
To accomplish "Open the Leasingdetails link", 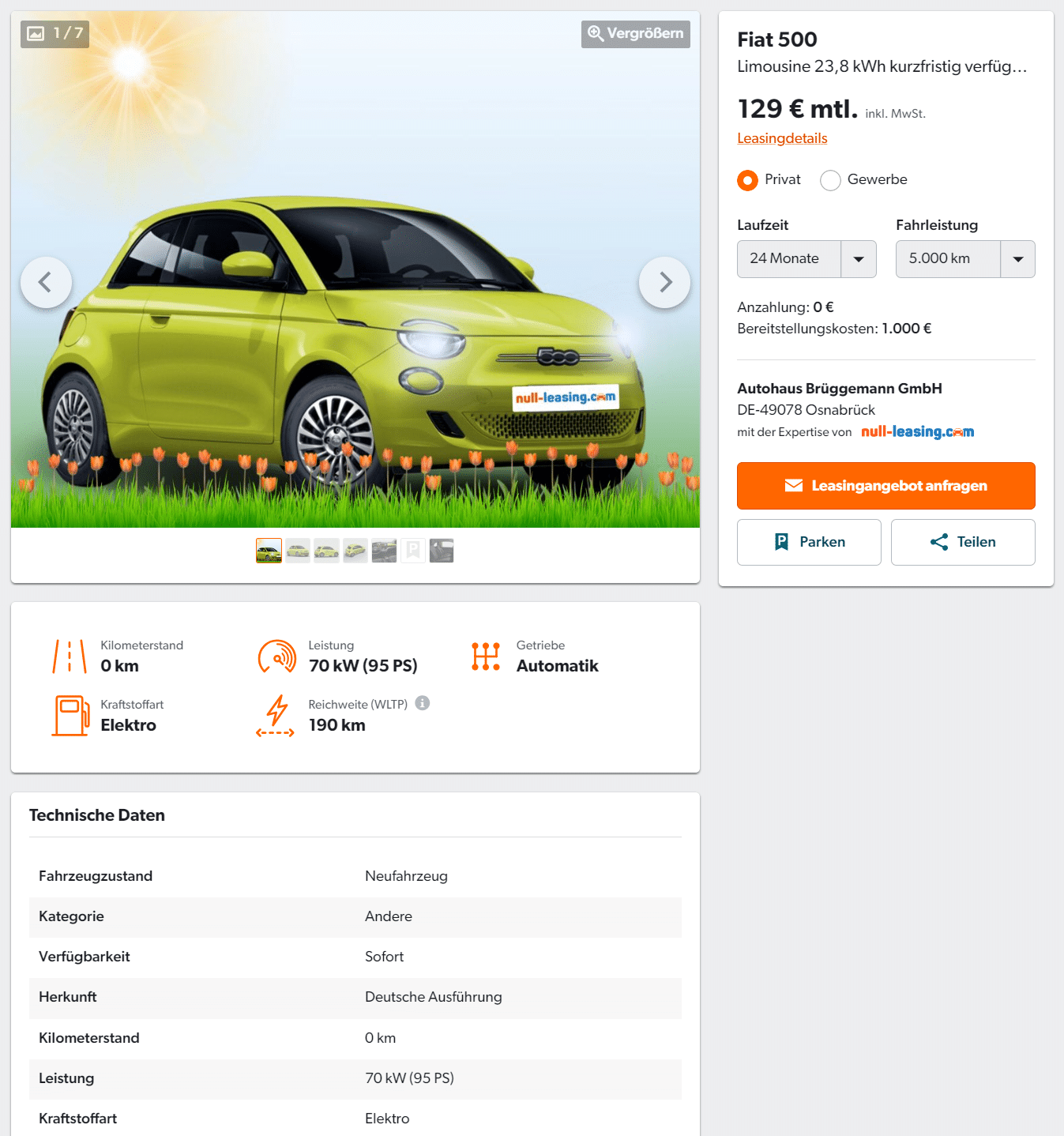I will coord(782,138).
